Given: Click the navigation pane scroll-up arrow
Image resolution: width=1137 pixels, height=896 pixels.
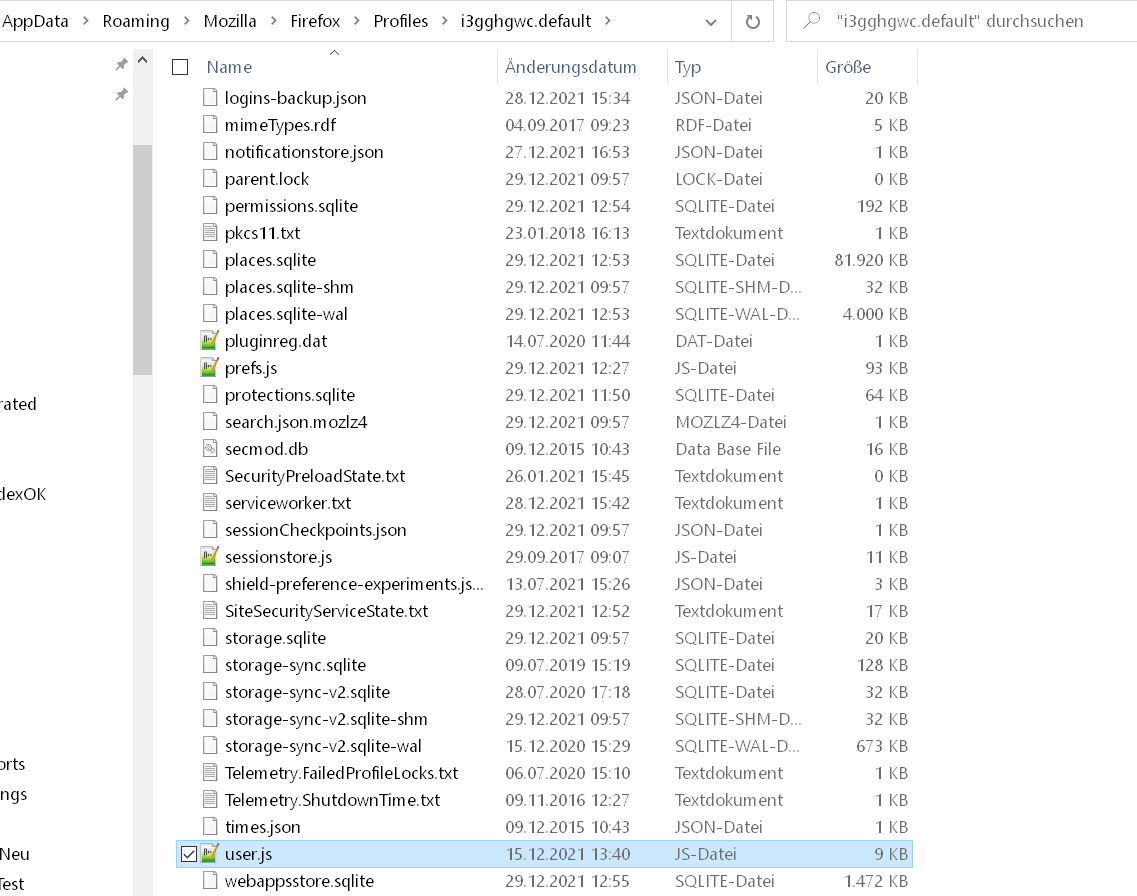Looking at the screenshot, I should coord(143,60).
